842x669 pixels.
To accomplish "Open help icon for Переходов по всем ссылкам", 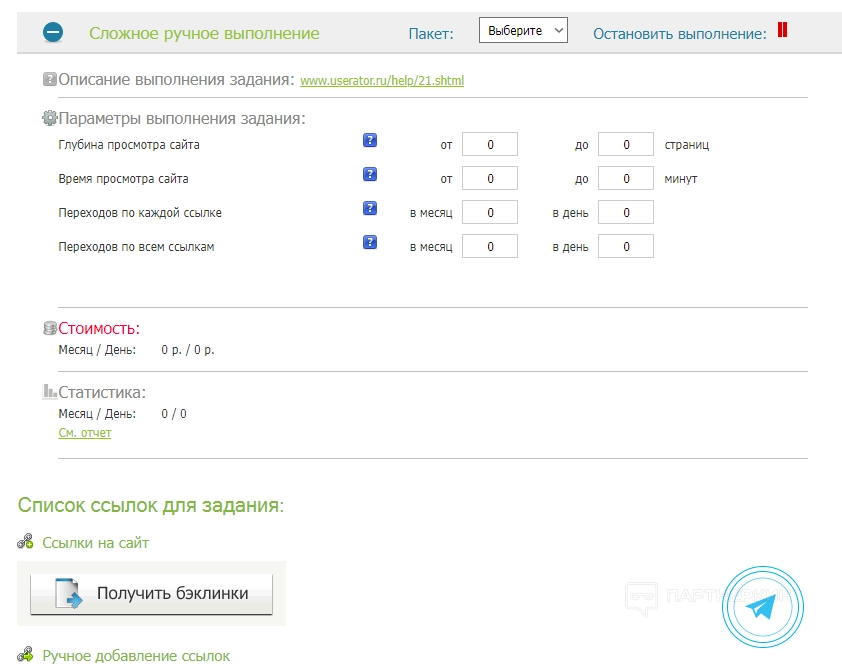I will pyautogui.click(x=369, y=242).
